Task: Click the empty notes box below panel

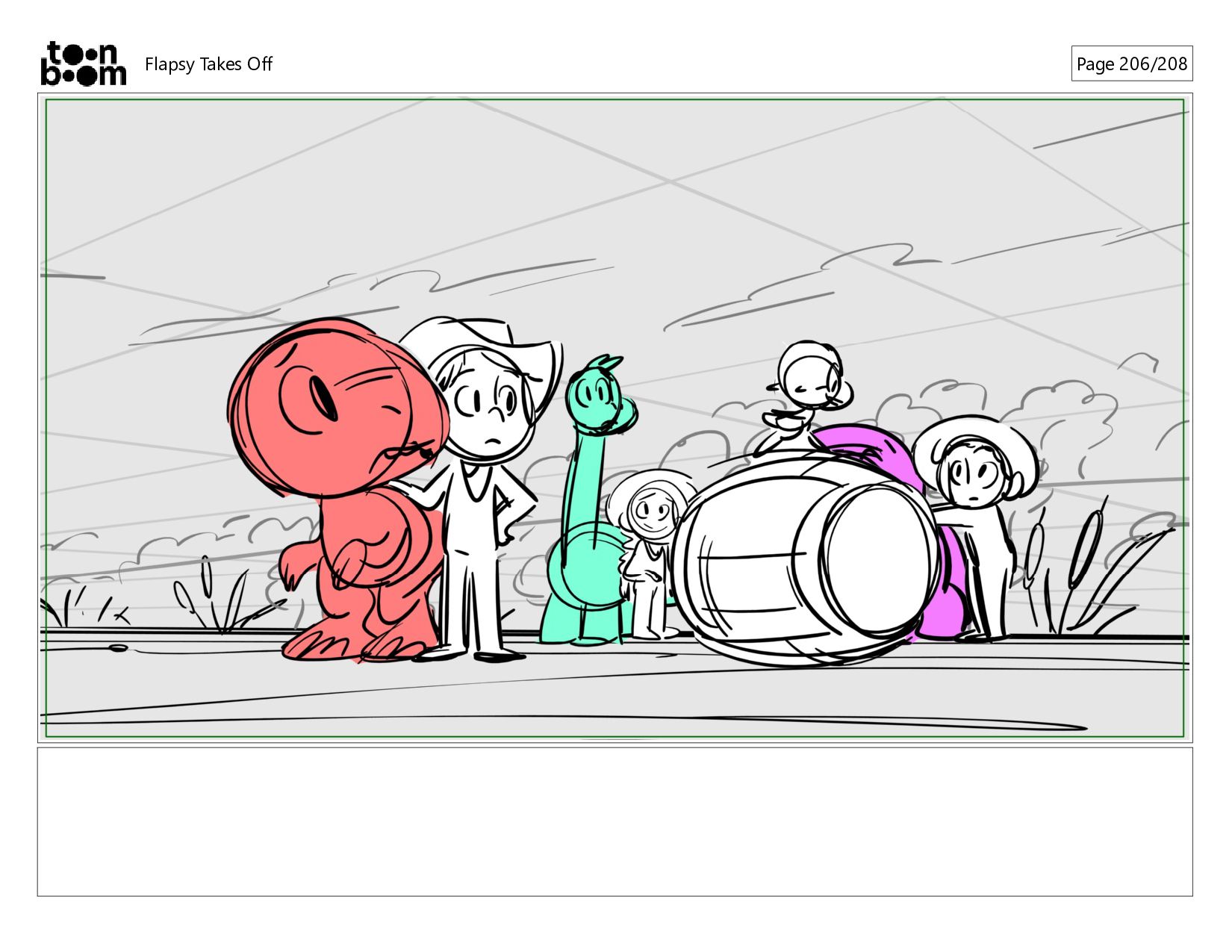Action: [615, 821]
